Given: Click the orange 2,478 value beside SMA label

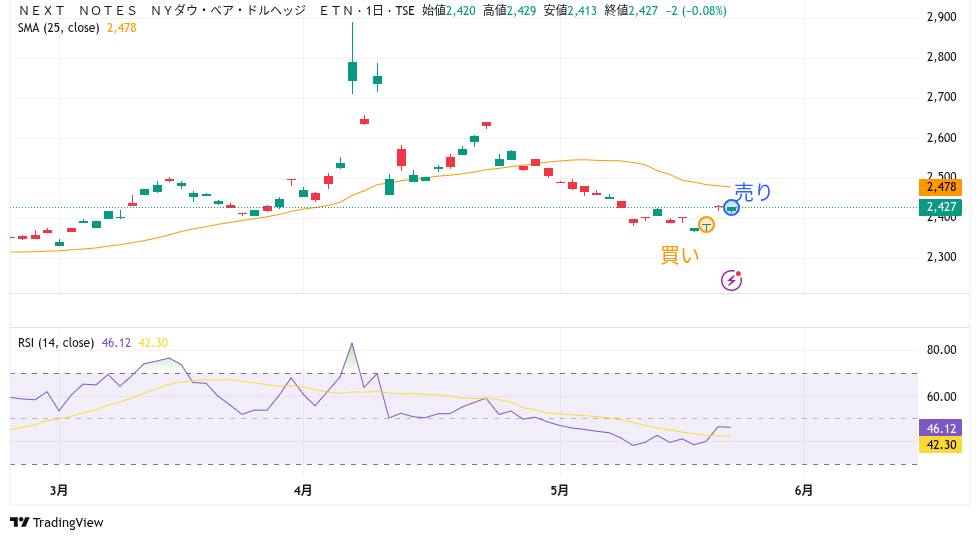Looking at the screenshot, I should (x=121, y=28).
